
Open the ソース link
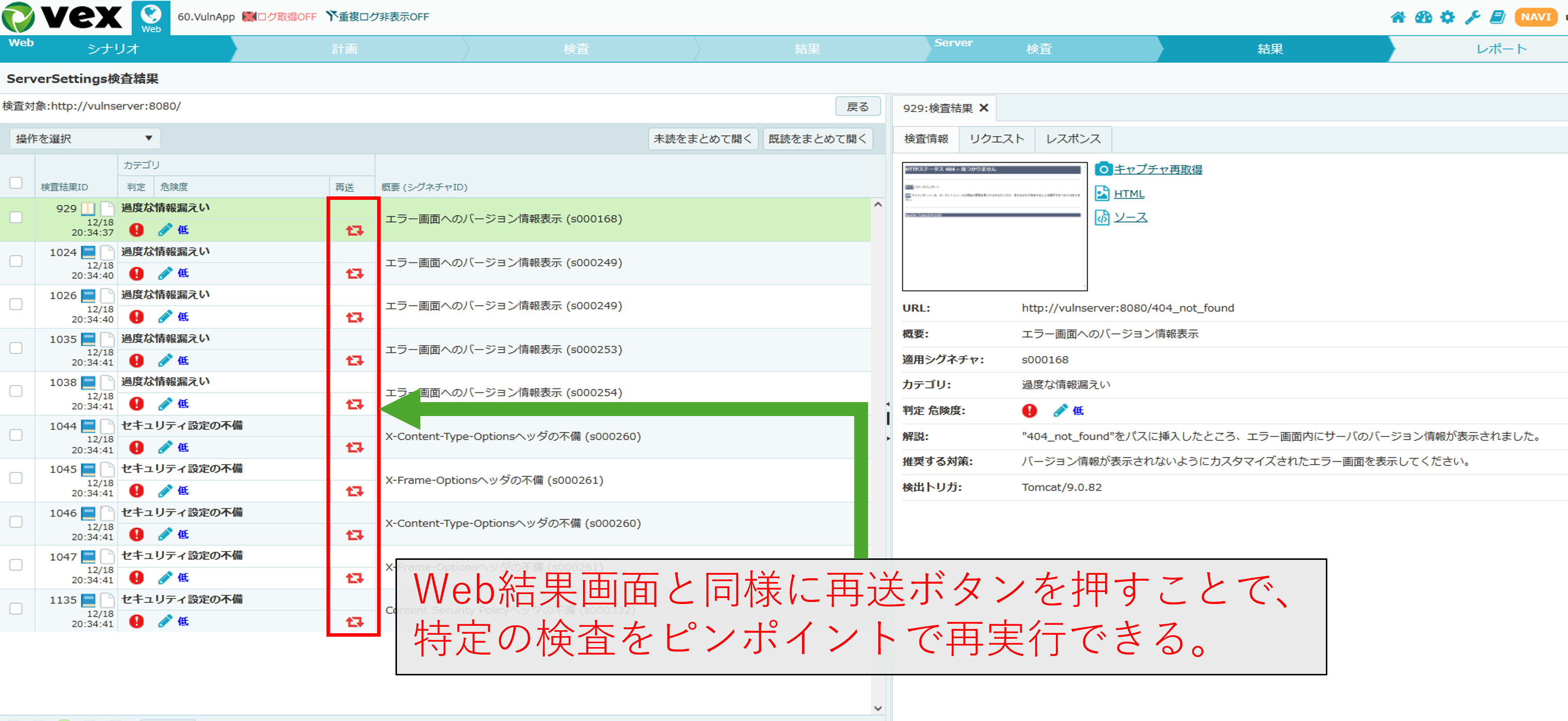coord(1130,217)
